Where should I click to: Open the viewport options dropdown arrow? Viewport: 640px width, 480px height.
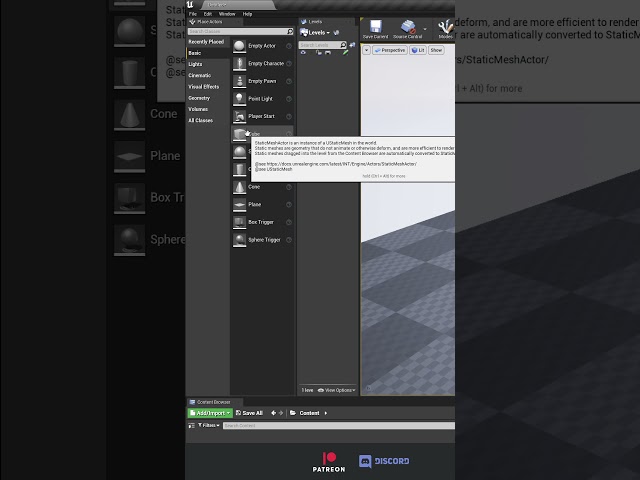[367, 50]
